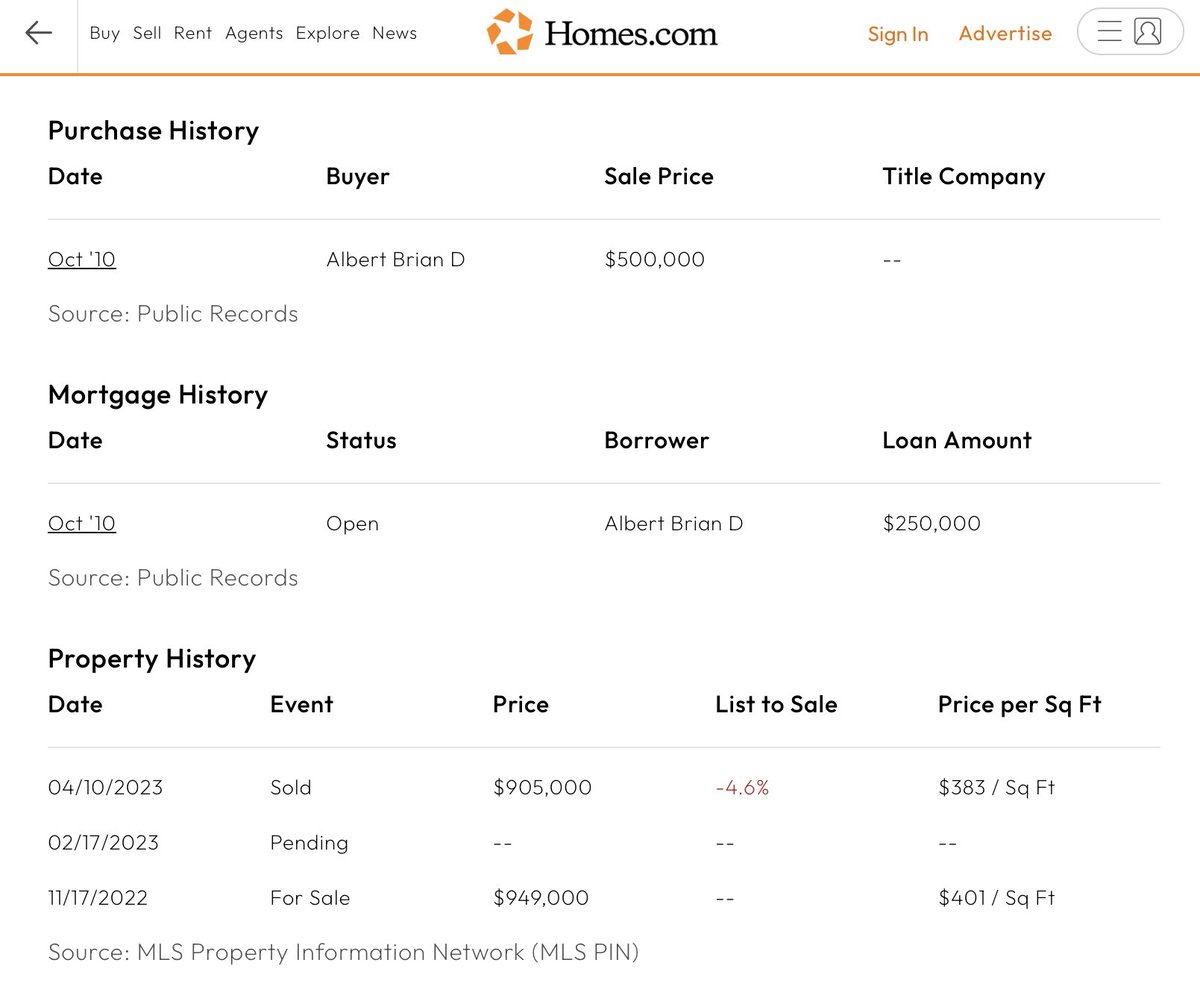1200x992 pixels.
Task: Click the Advertise link
Action: pos(1005,33)
